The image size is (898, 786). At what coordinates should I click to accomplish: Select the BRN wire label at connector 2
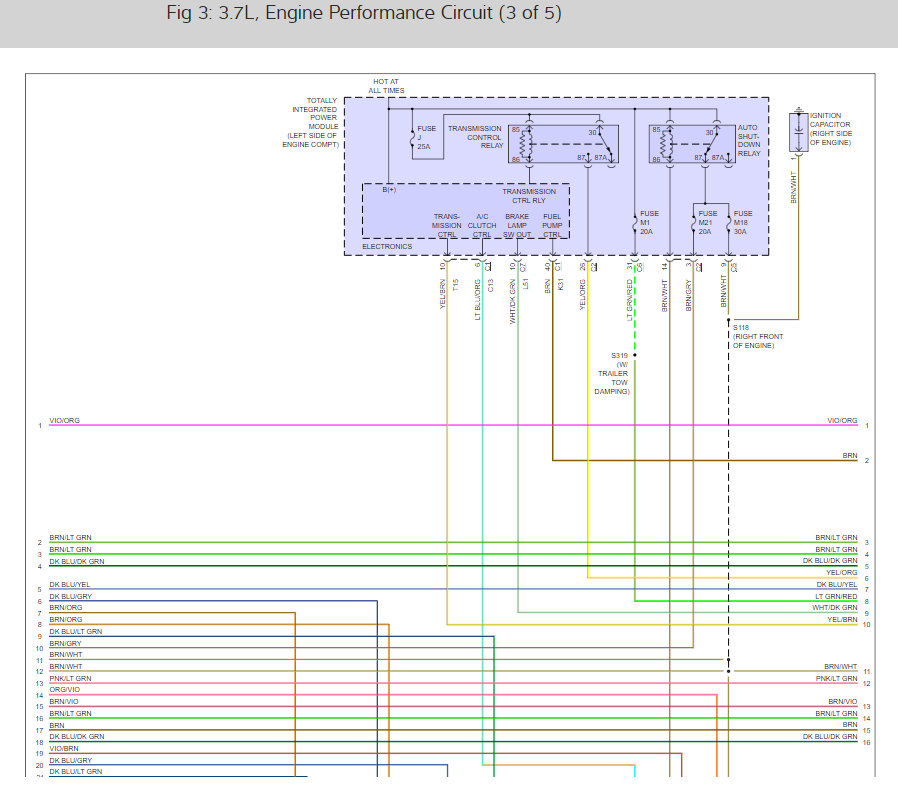point(850,455)
